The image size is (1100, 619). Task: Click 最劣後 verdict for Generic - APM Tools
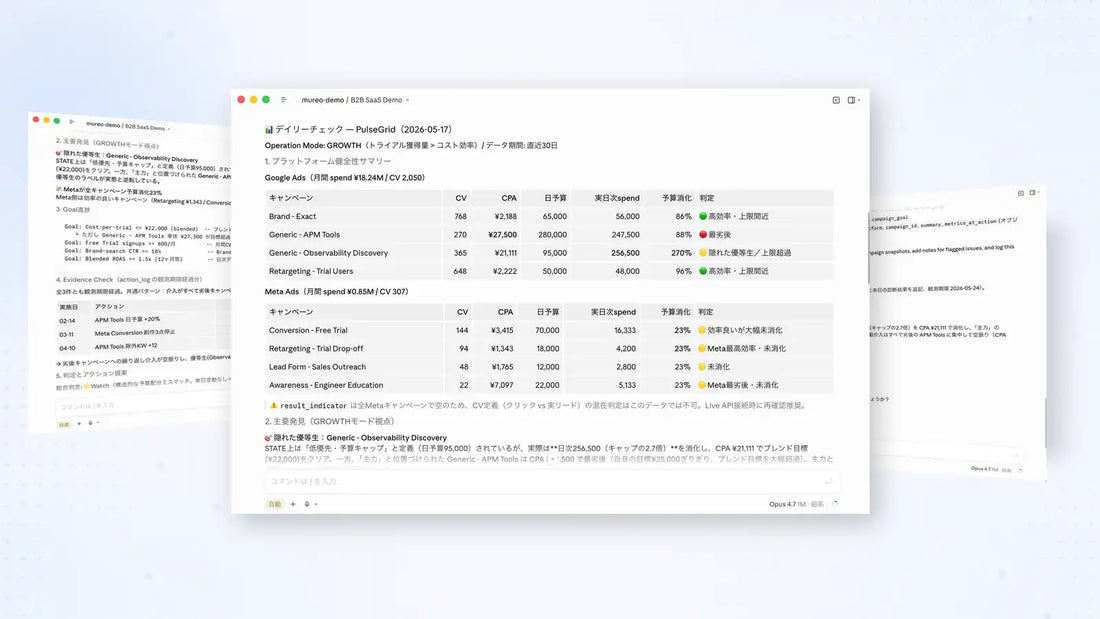click(719, 234)
